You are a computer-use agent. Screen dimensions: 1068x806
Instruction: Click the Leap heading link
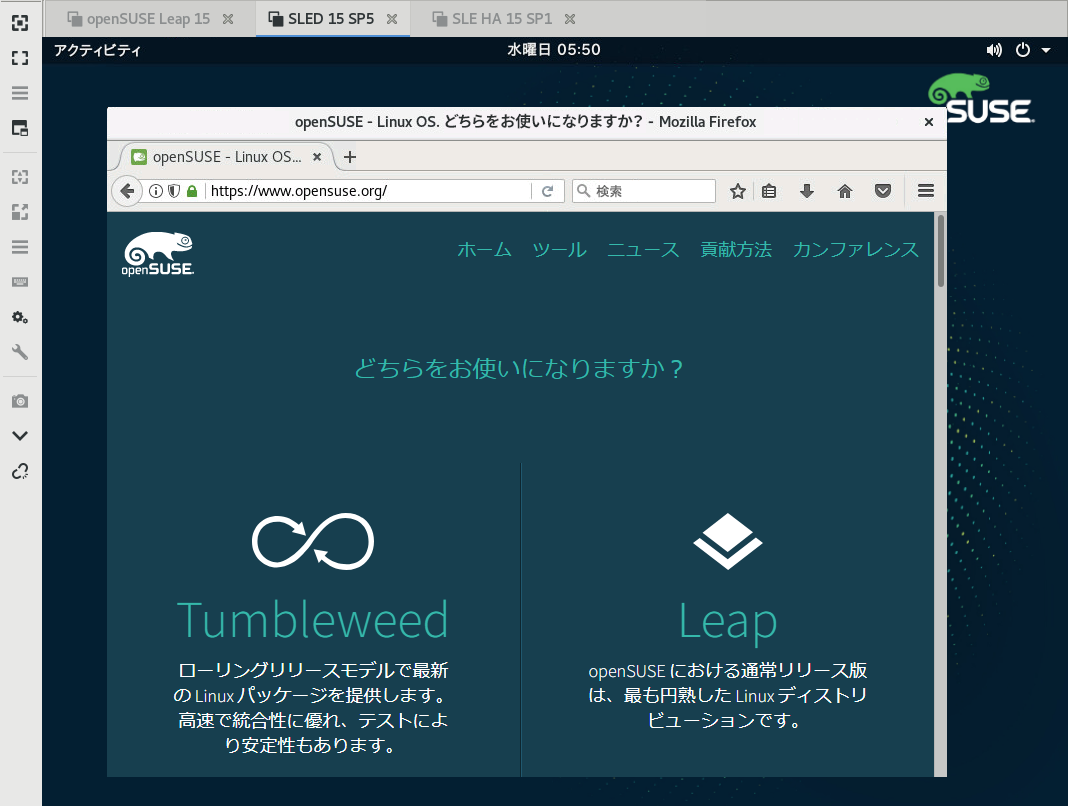727,622
